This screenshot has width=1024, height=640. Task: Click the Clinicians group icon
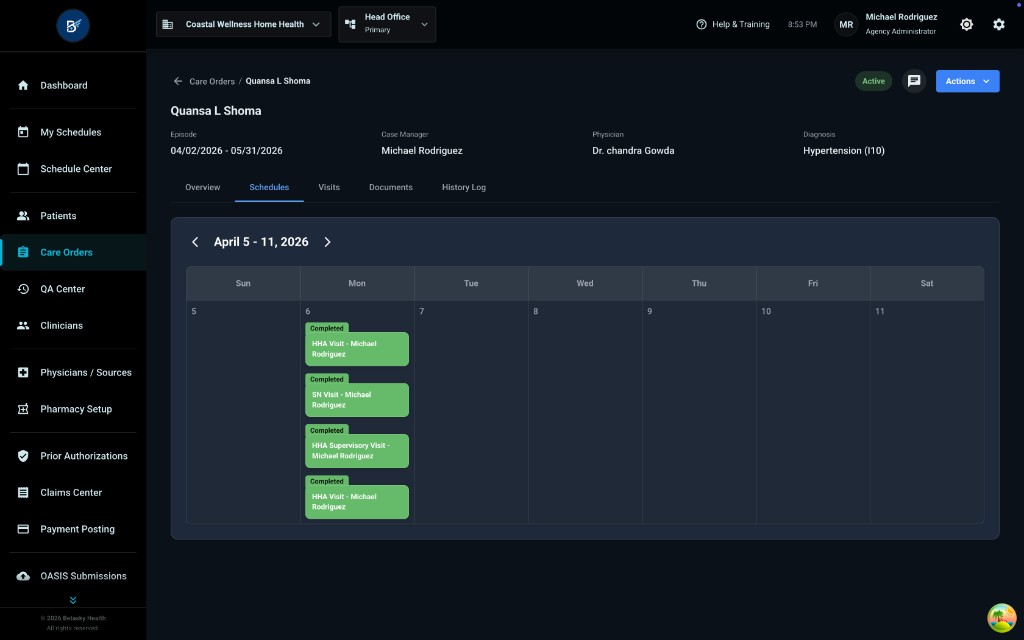click(23, 326)
